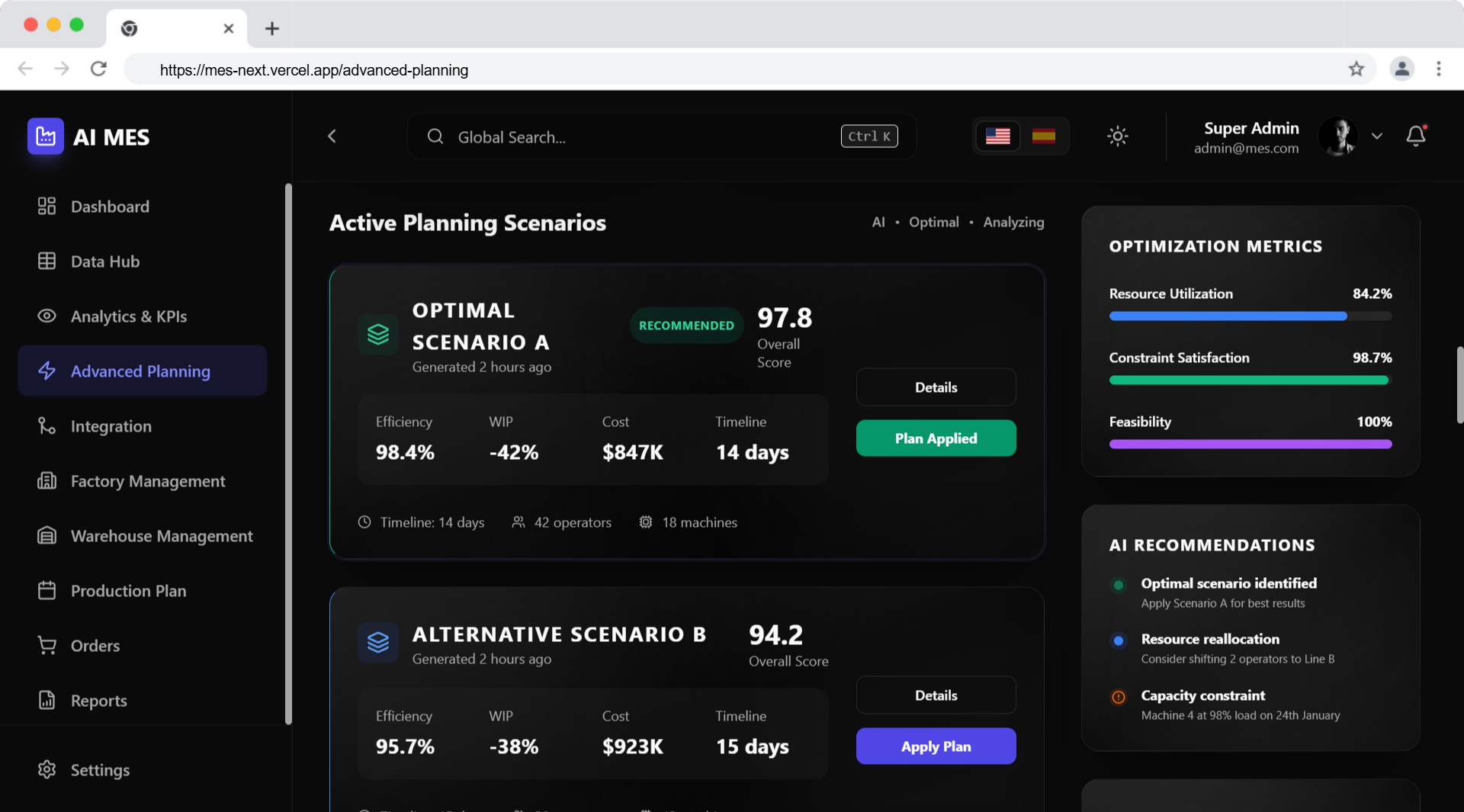
Task: Open Details for Optimal Scenario A
Action: [x=936, y=387]
